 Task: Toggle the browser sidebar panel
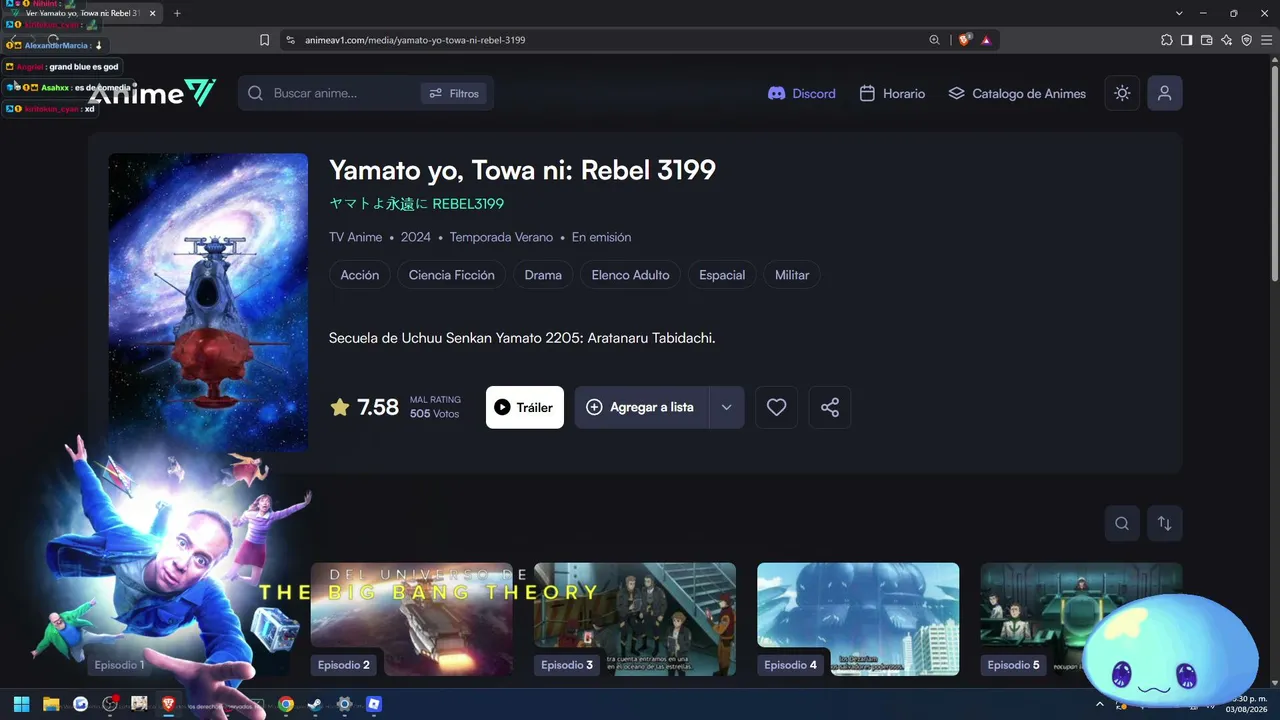coord(1186,40)
